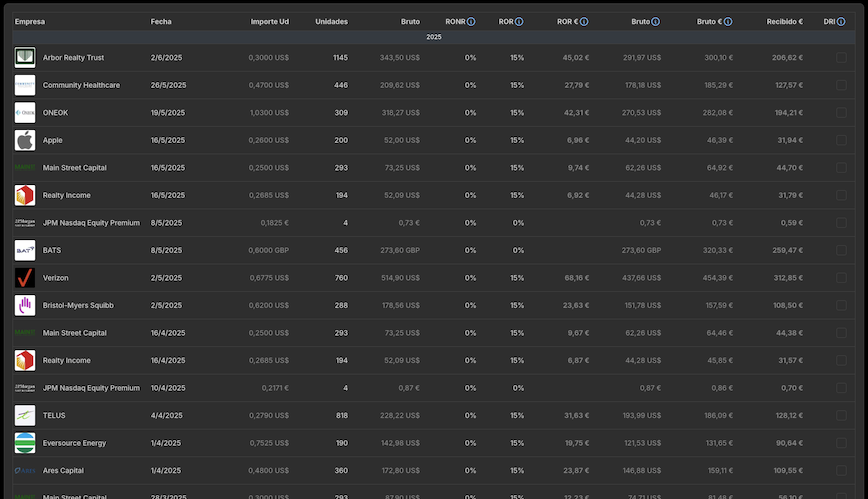This screenshot has width=868, height=499.
Task: Check DRI box for Bristol-Myers Squibb
Action: pos(841,305)
